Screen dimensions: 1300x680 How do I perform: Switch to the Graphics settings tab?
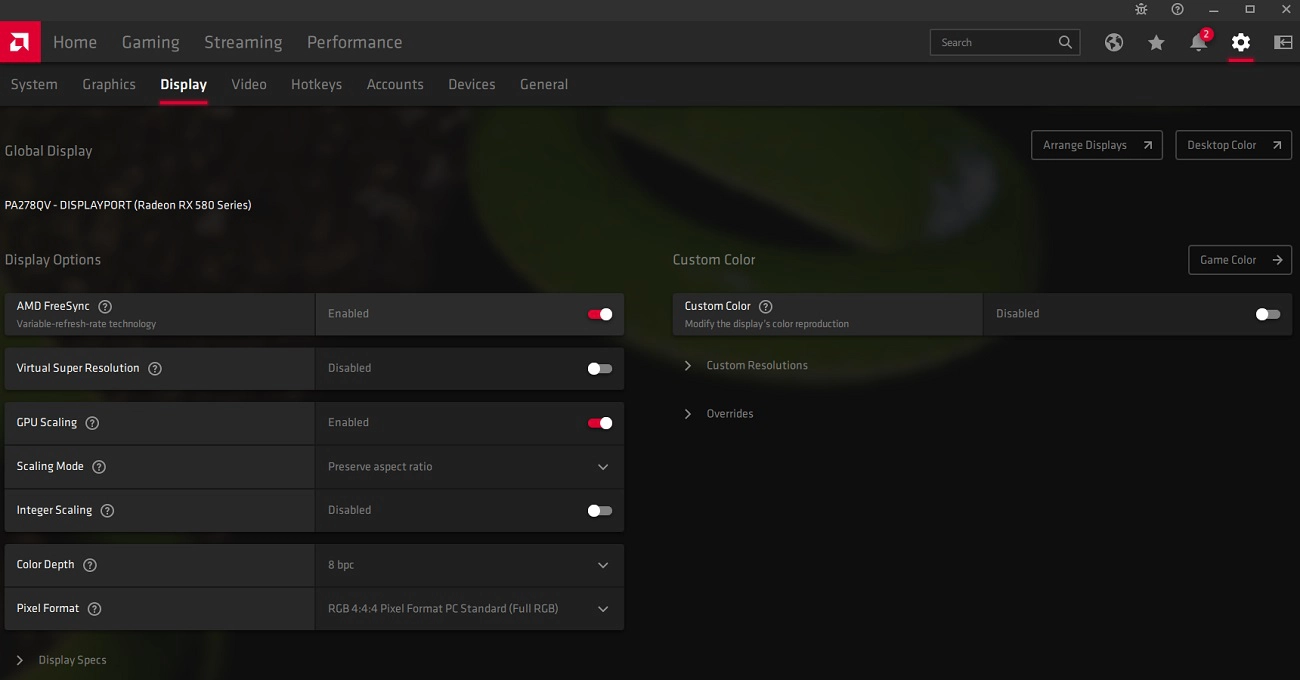click(x=109, y=84)
